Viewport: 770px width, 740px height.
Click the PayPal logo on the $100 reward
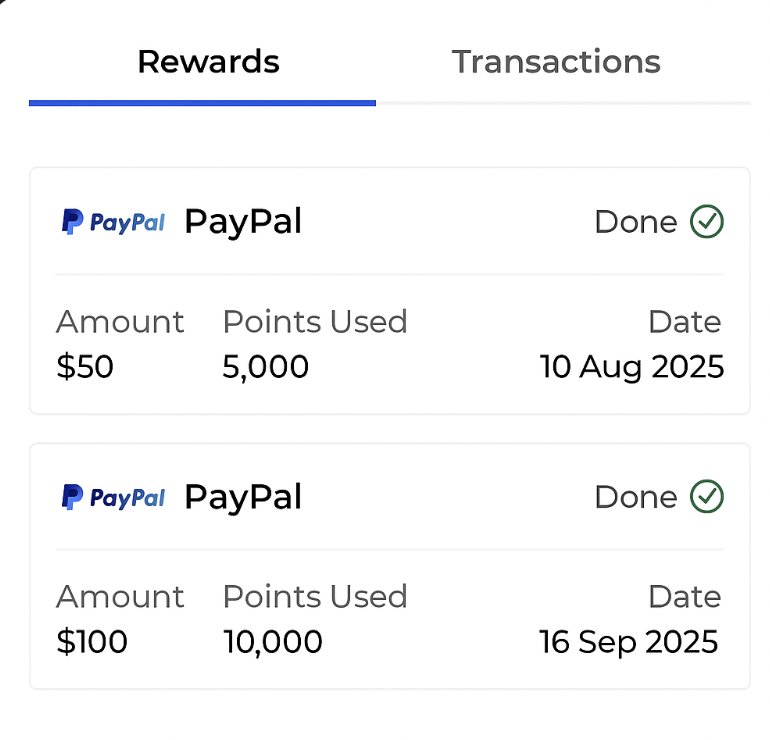[x=113, y=497]
